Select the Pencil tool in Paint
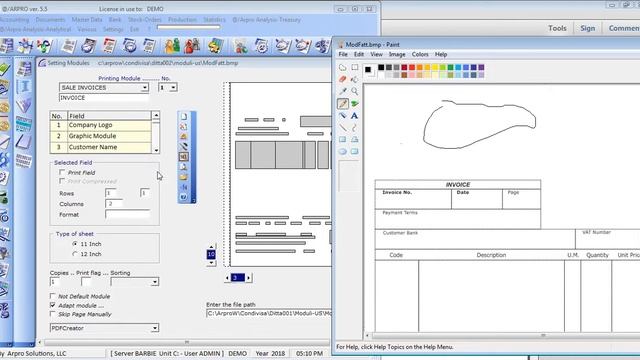640x360 pixels. 342,104
